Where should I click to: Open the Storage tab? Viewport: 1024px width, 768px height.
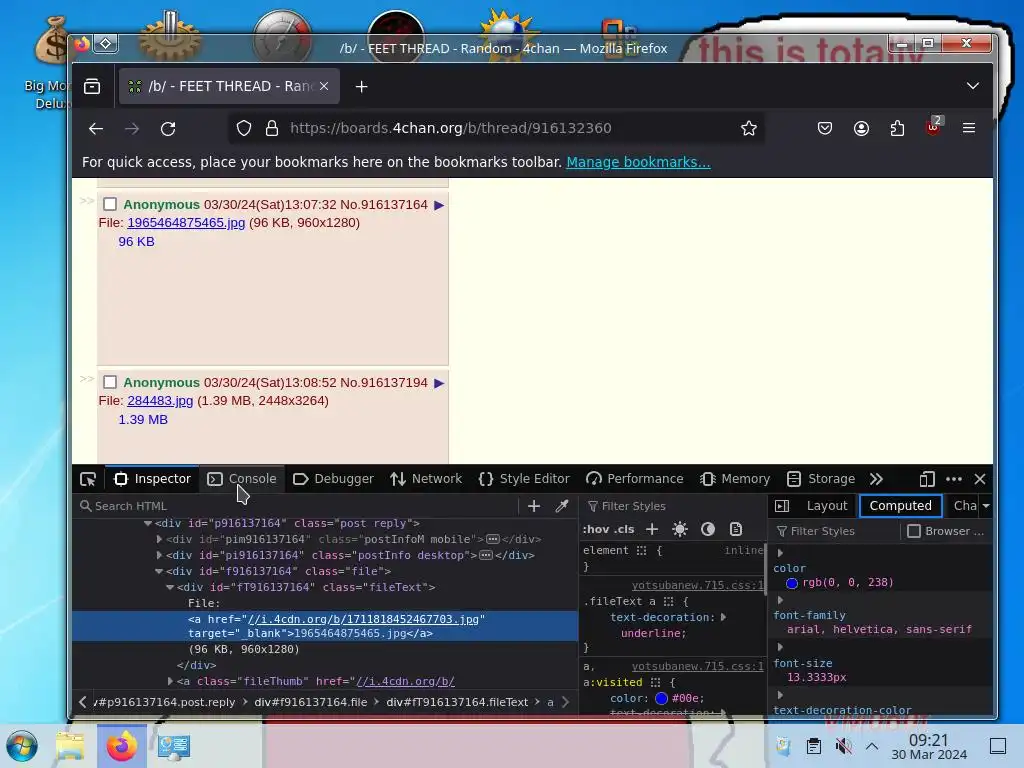821,479
